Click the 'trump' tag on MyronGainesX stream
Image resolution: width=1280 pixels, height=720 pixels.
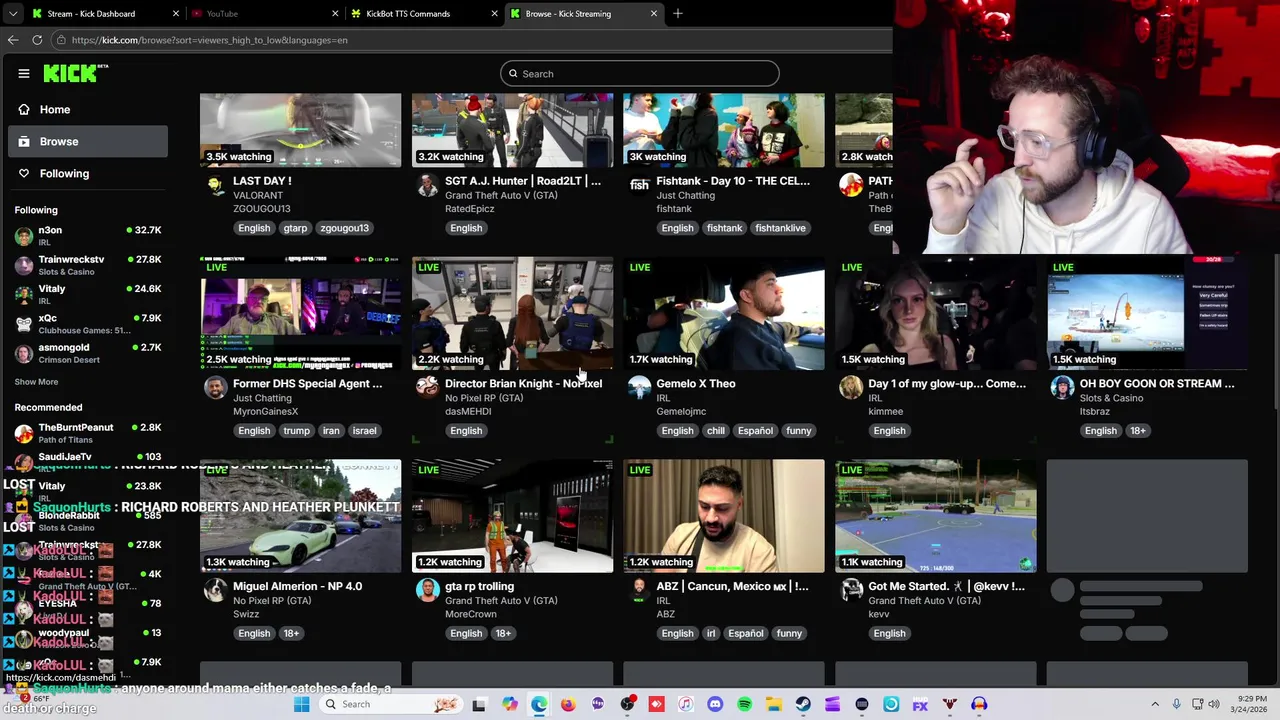(296, 431)
